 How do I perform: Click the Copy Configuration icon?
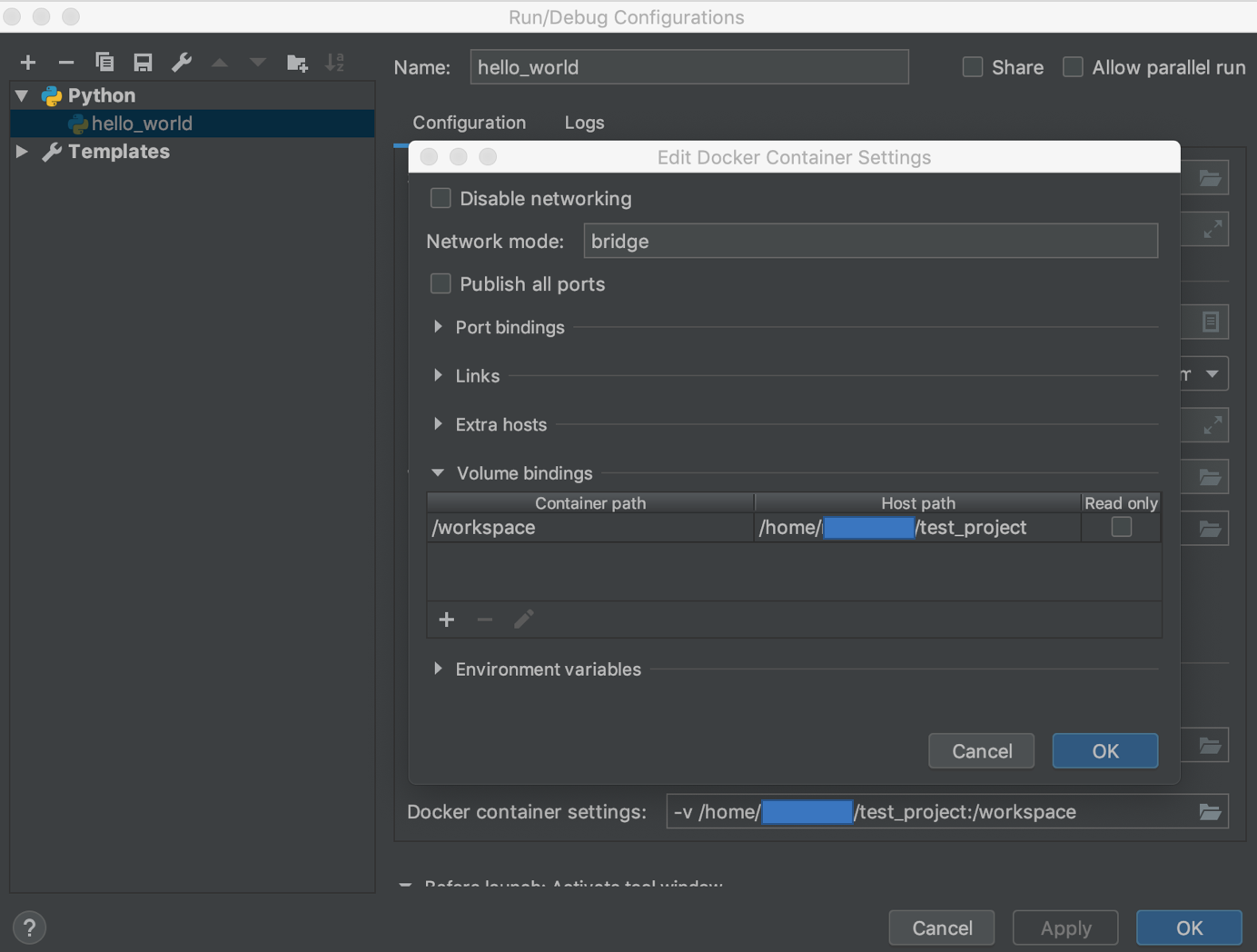[104, 63]
